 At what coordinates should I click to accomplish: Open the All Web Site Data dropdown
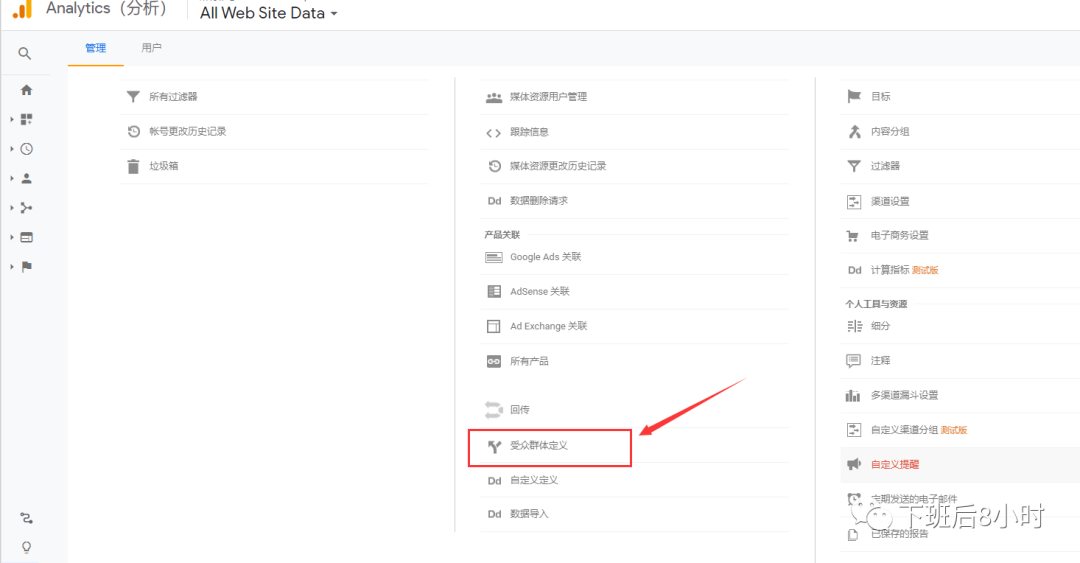coord(268,14)
